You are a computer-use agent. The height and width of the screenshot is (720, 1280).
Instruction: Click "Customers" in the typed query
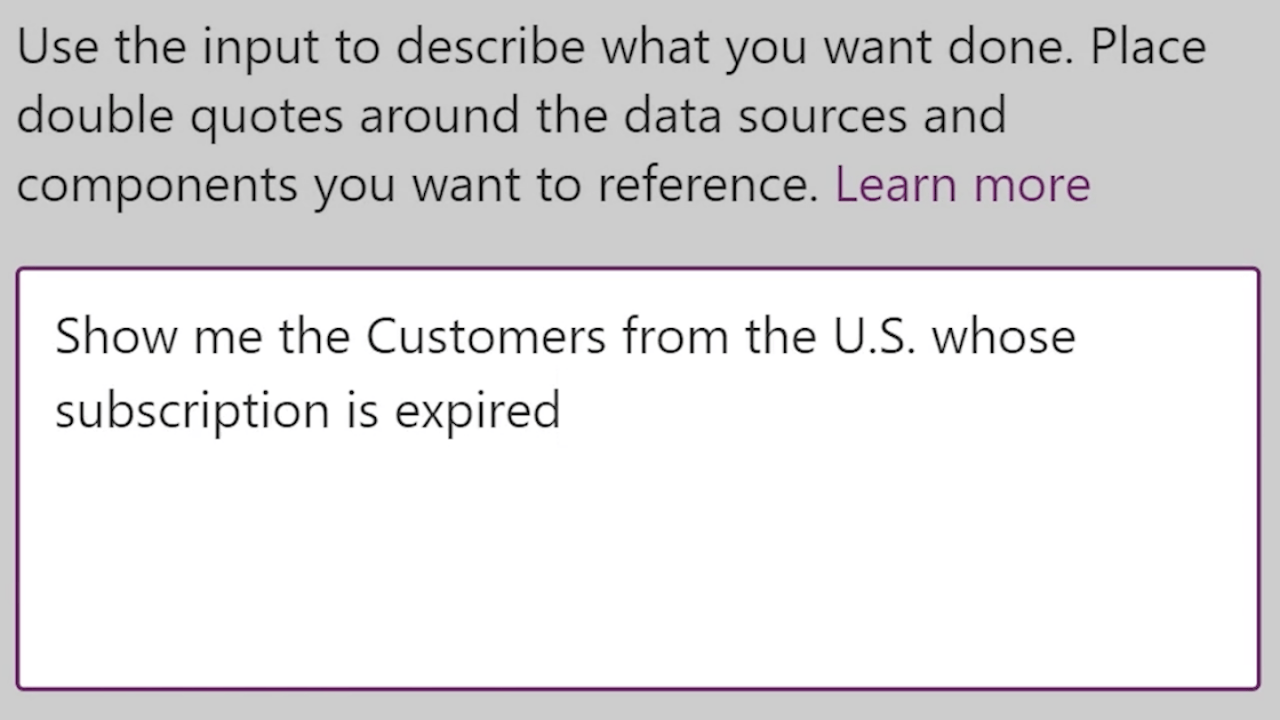point(485,336)
